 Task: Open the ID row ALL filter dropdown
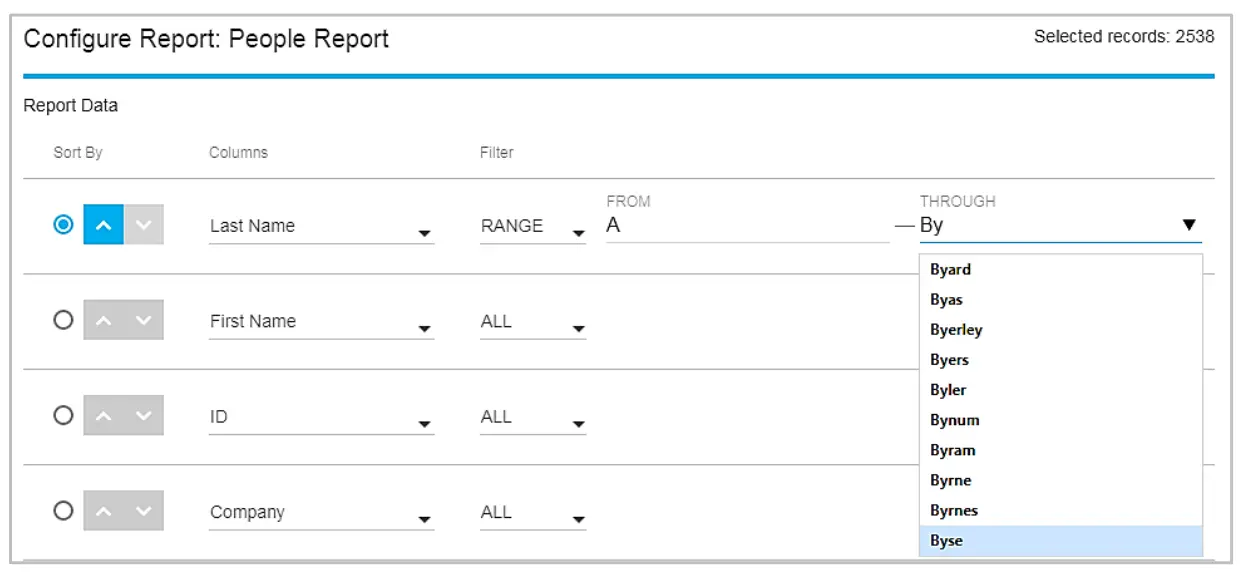tap(533, 418)
